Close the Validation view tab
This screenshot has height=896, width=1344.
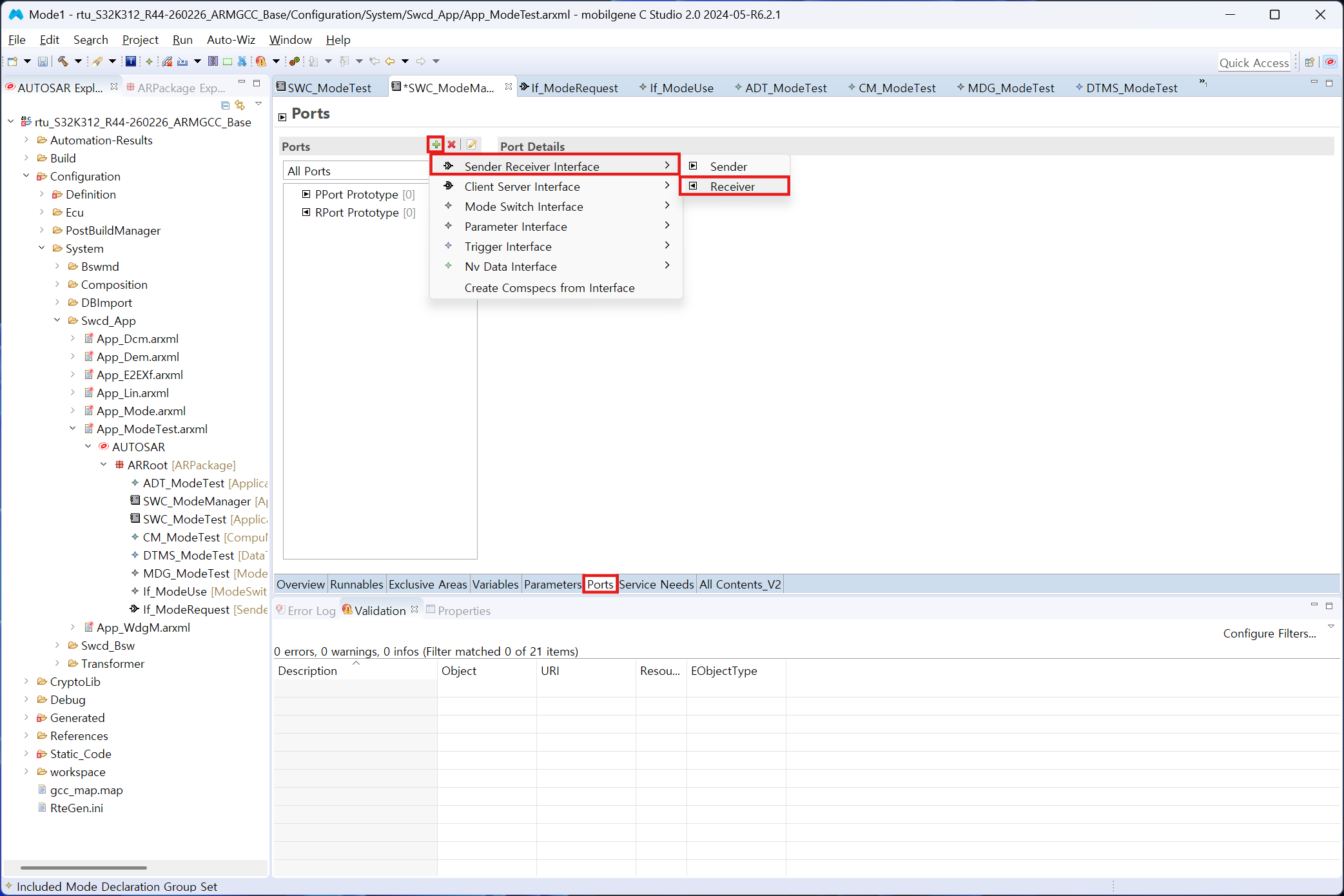point(414,609)
